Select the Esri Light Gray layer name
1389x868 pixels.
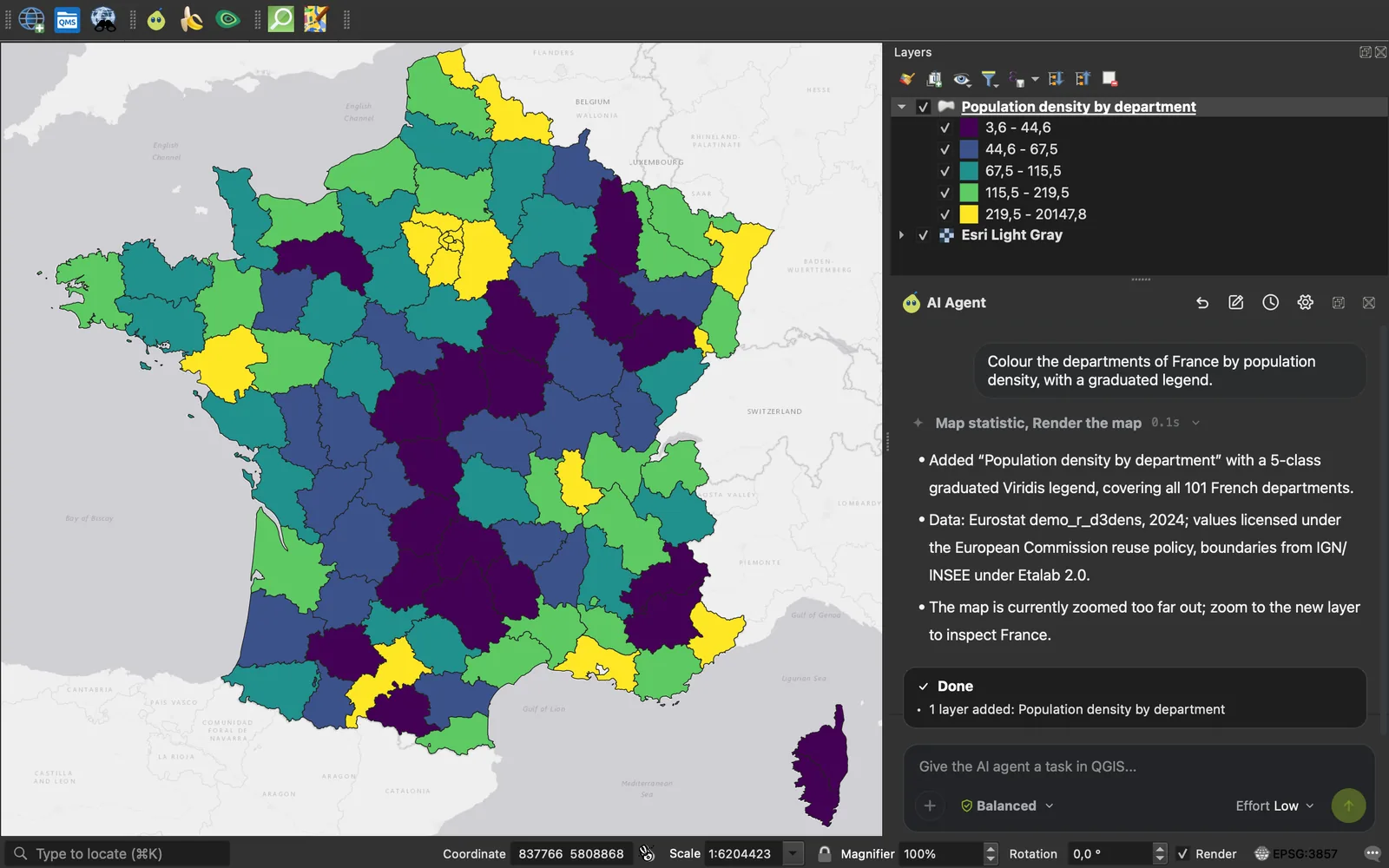point(1011,235)
